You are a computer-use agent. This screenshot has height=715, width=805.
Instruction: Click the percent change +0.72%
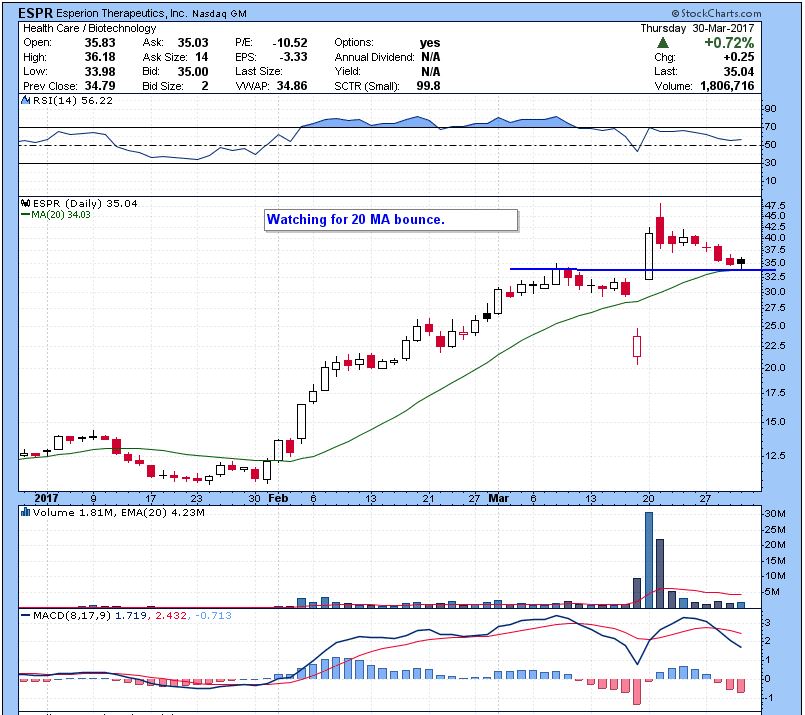pos(729,43)
